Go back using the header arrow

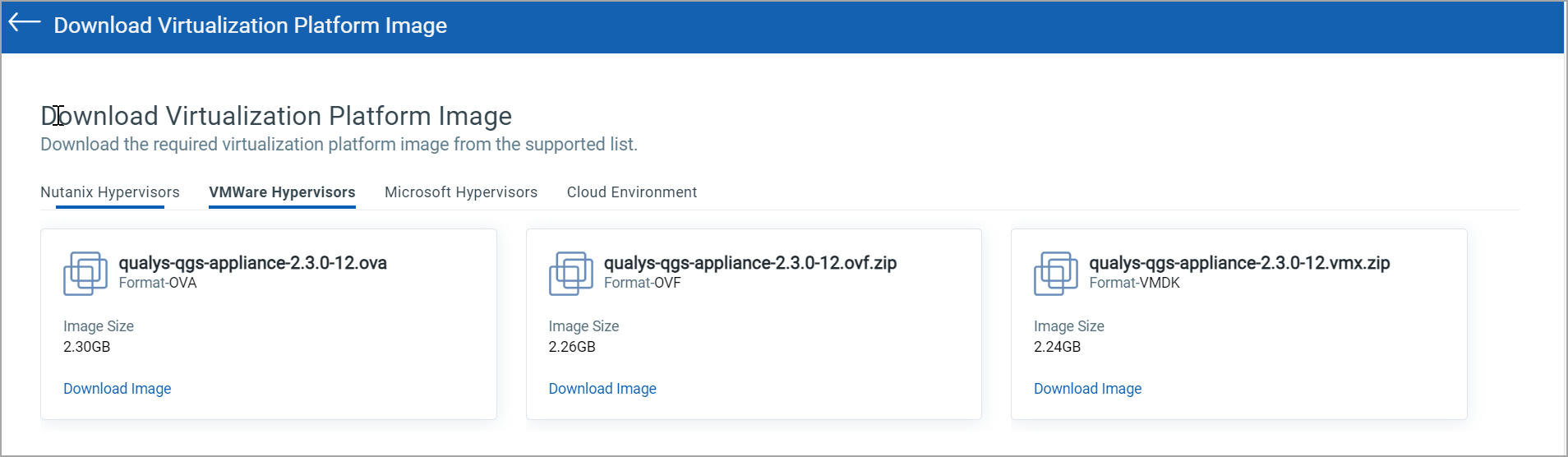pos(25,23)
